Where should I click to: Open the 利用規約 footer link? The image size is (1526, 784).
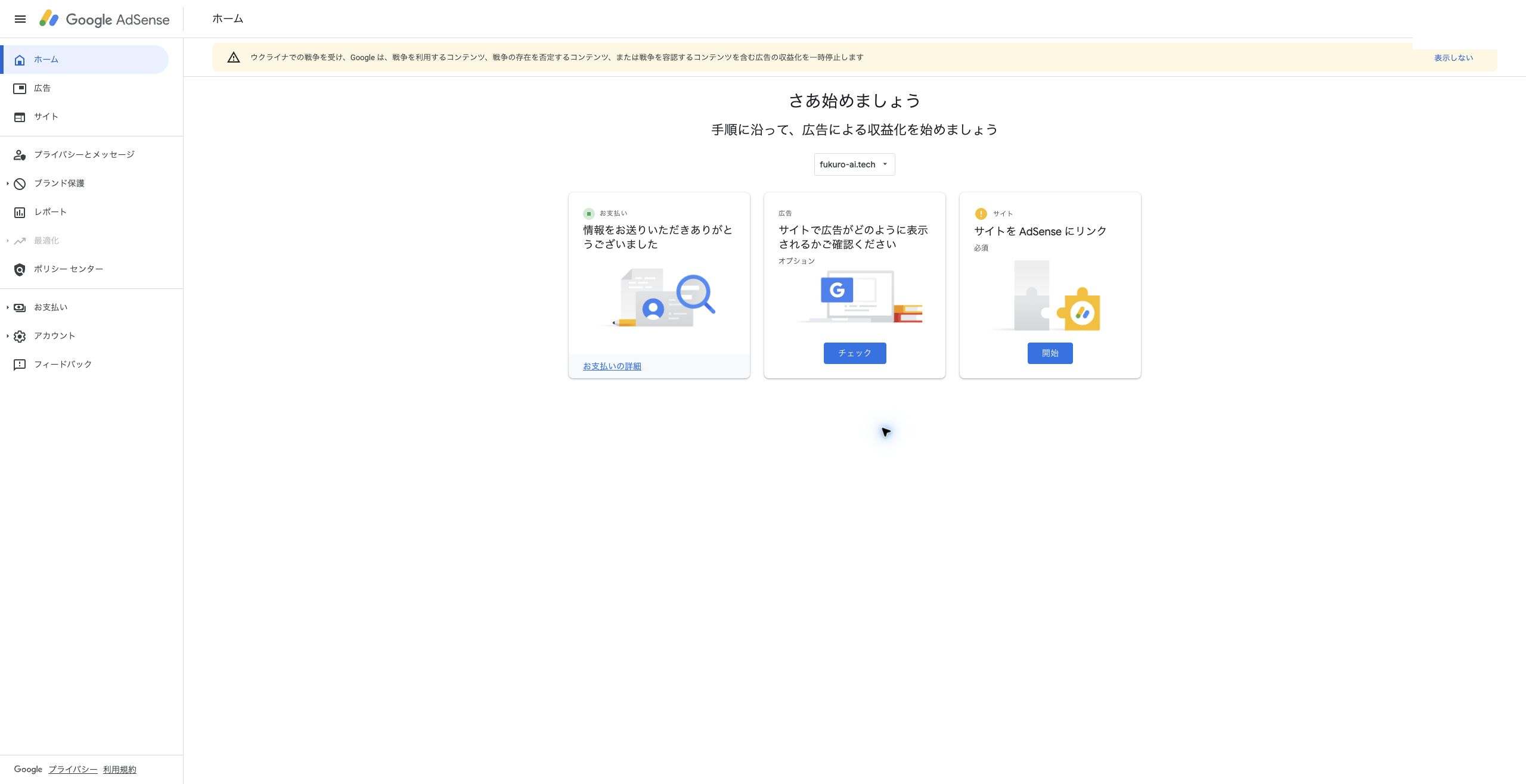119,770
